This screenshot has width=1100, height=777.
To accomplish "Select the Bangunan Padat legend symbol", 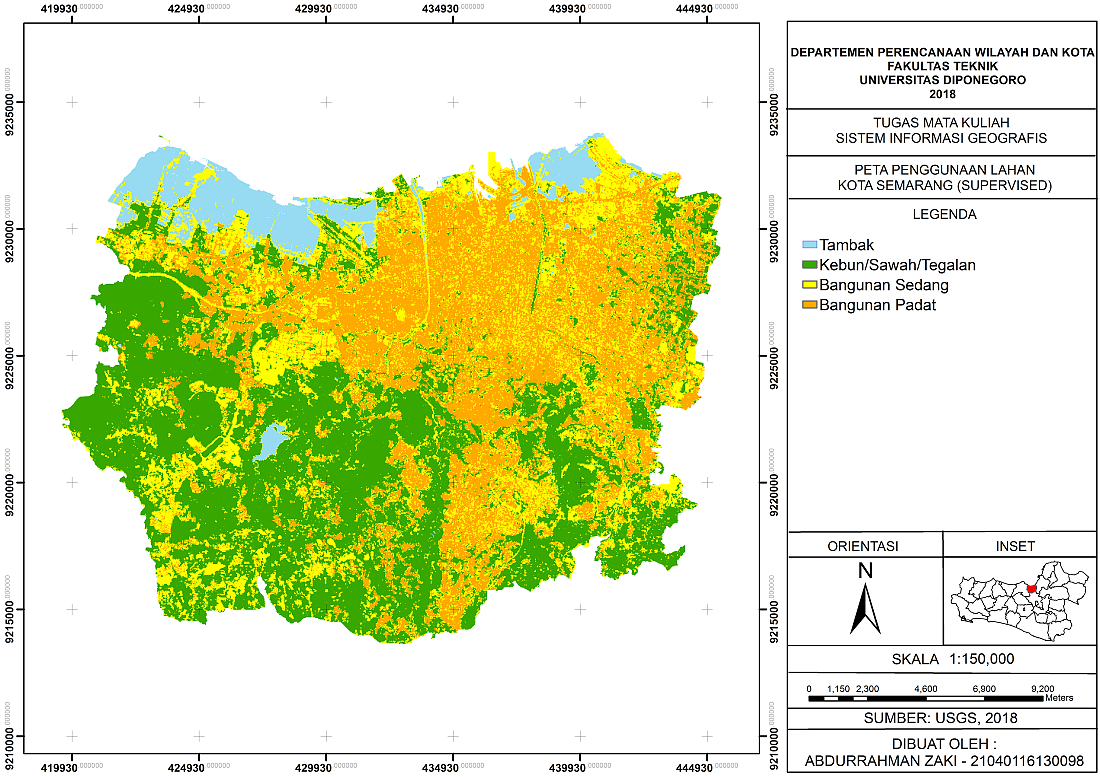I will (809, 304).
